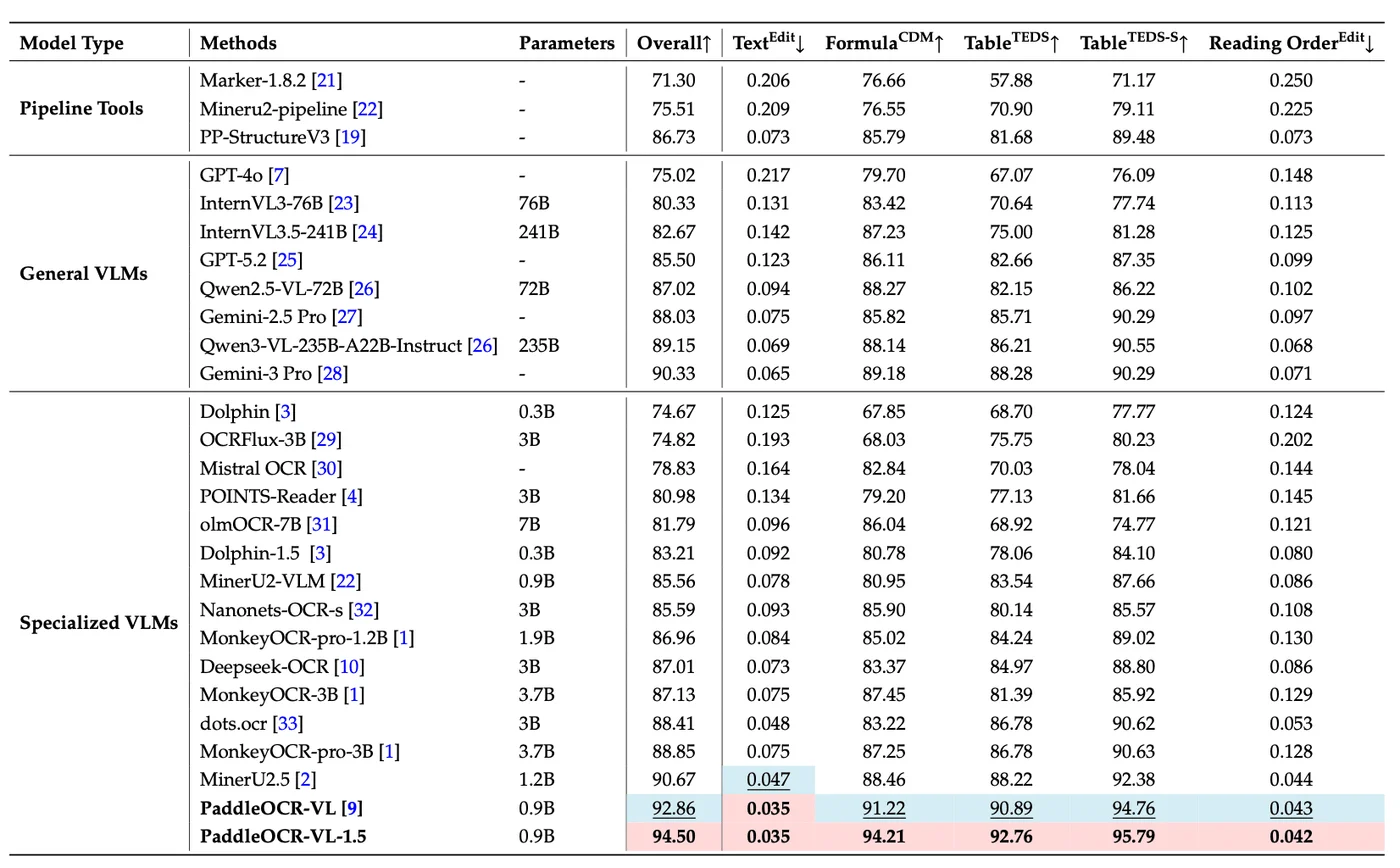Click the 'Deepseek-OCR' method name

266,666
